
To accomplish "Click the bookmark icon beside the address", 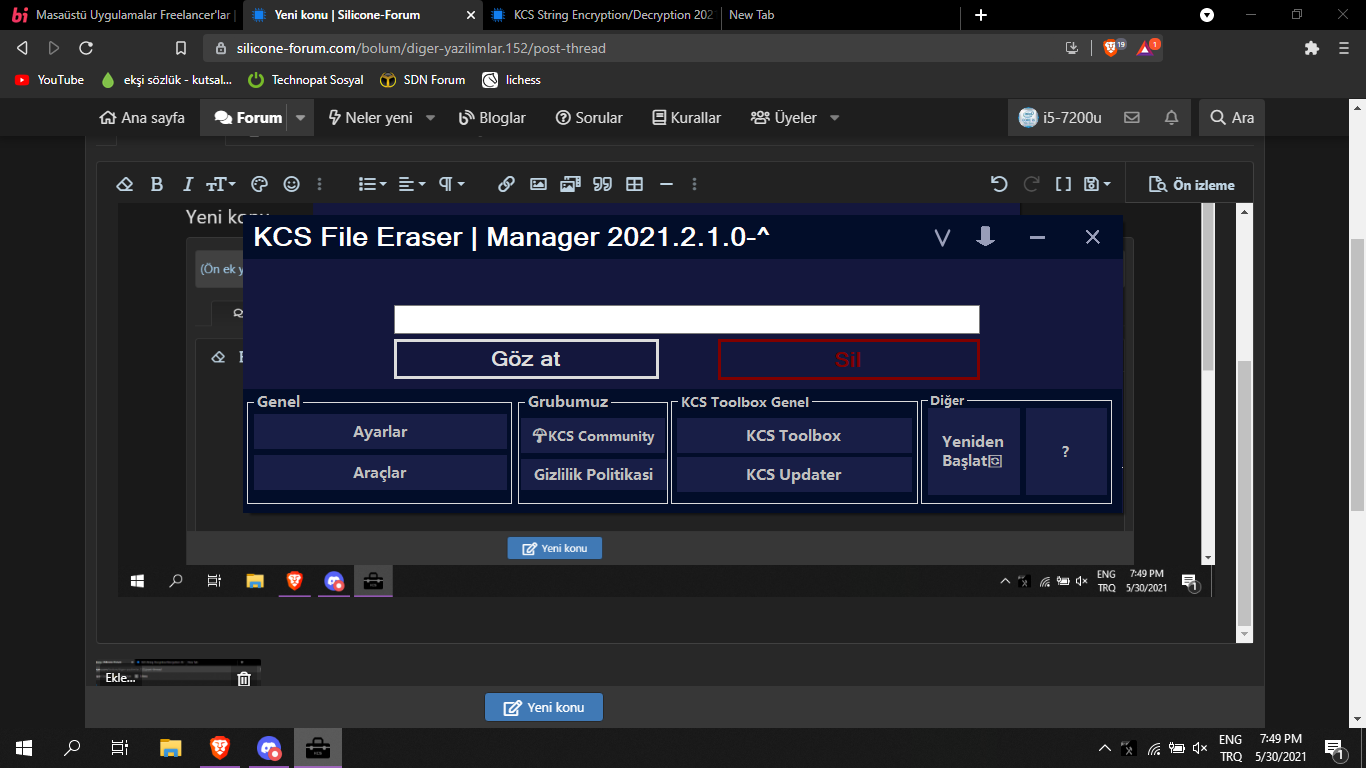I will pyautogui.click(x=181, y=48).
